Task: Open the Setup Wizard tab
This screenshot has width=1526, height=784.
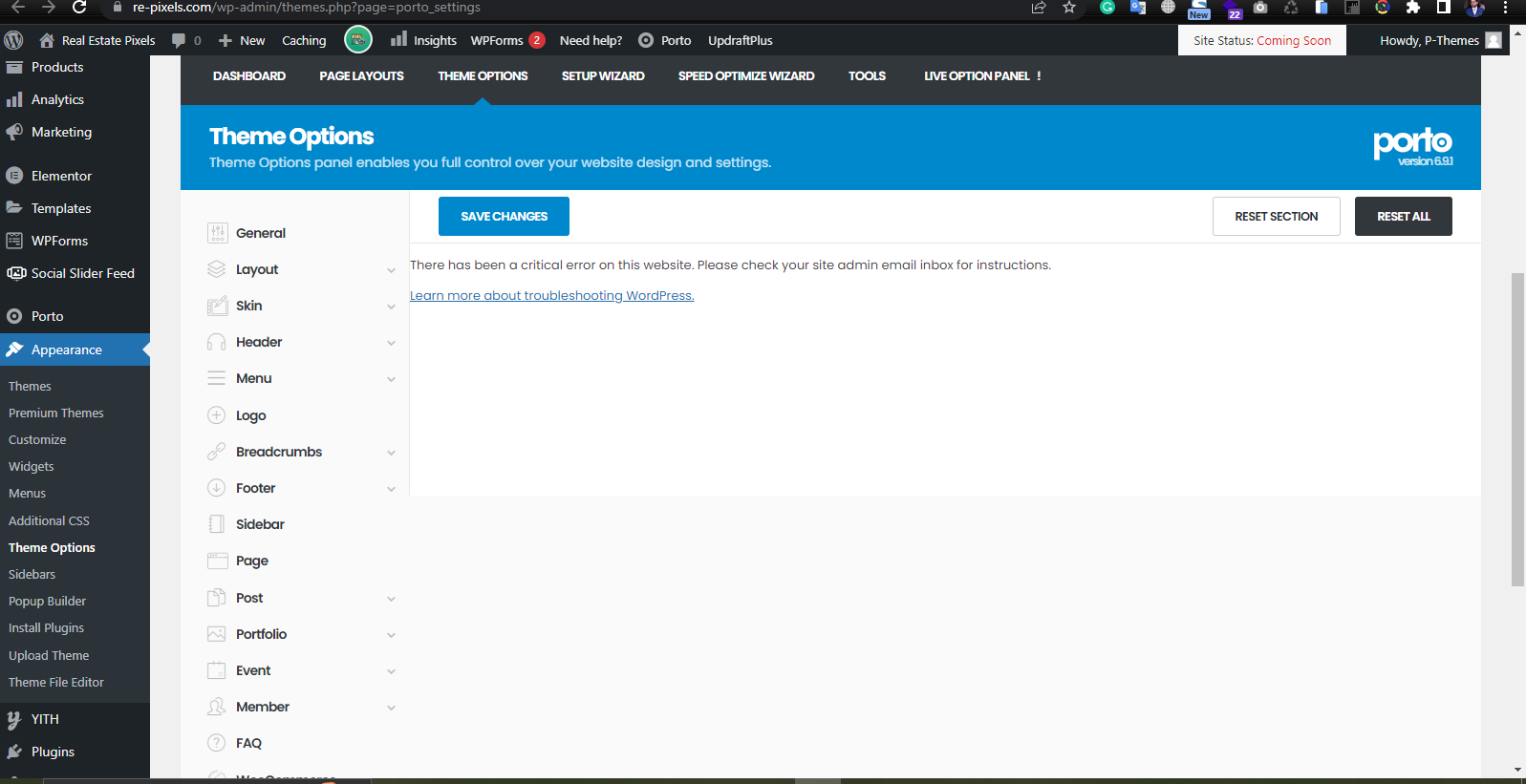Action: [x=603, y=76]
